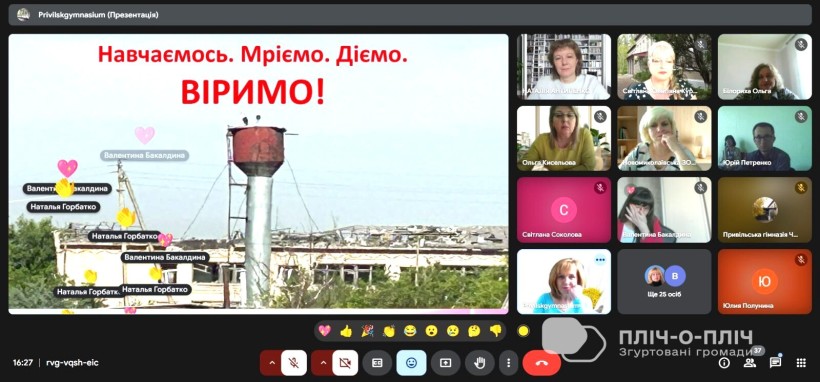The image size is (820, 382).
Task: Turn on the camera
Action: coord(345,363)
